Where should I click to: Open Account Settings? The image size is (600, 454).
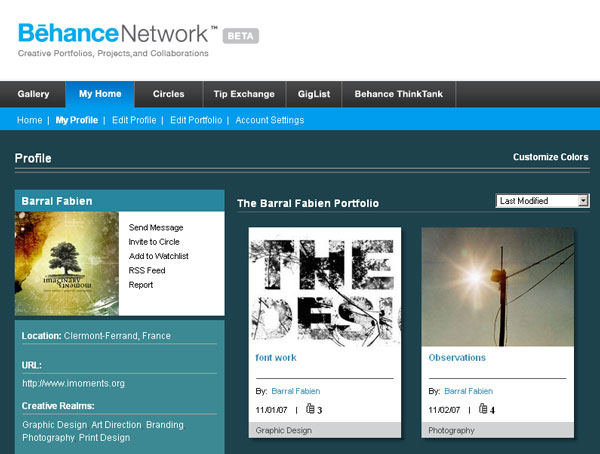click(270, 120)
